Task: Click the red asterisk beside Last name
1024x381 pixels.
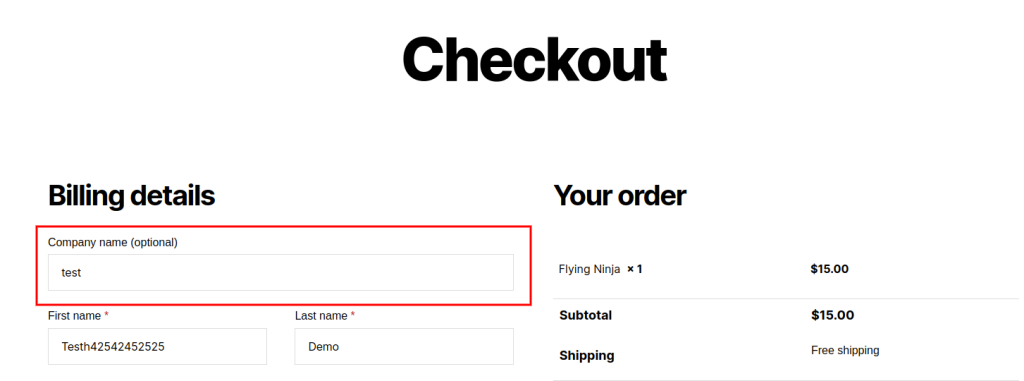Action: click(353, 314)
